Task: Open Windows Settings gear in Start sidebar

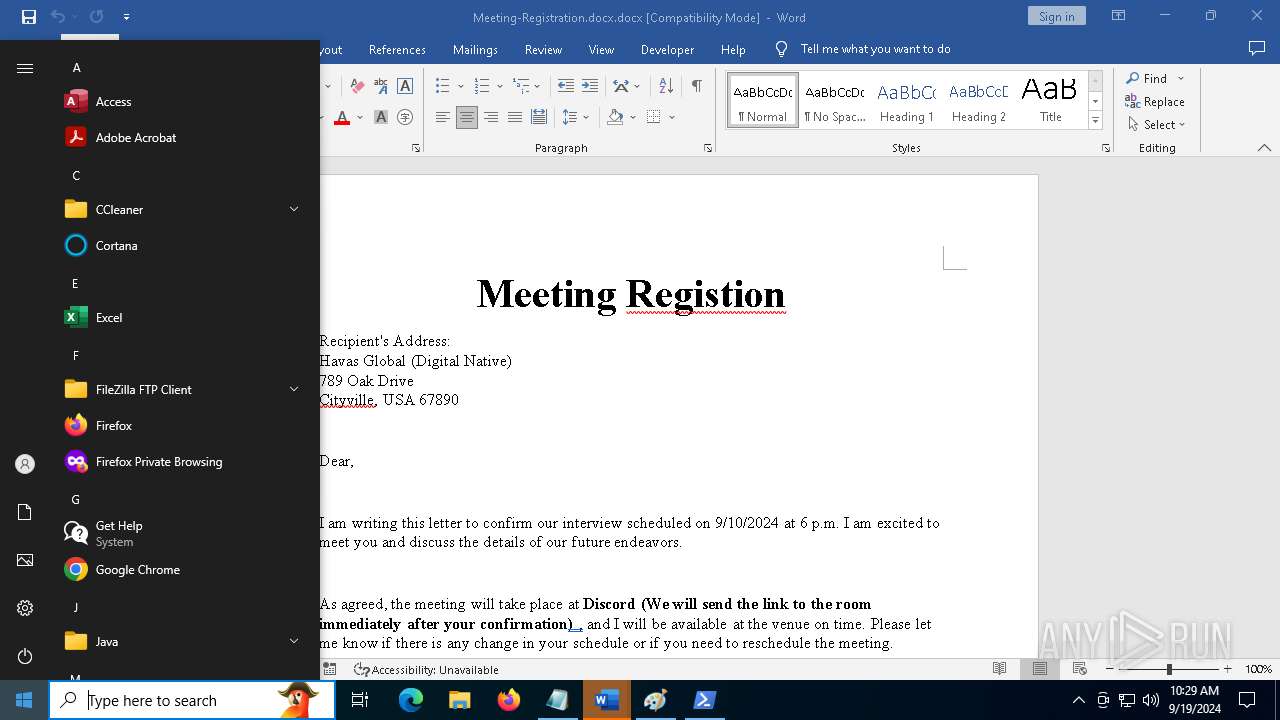Action: (x=25, y=608)
